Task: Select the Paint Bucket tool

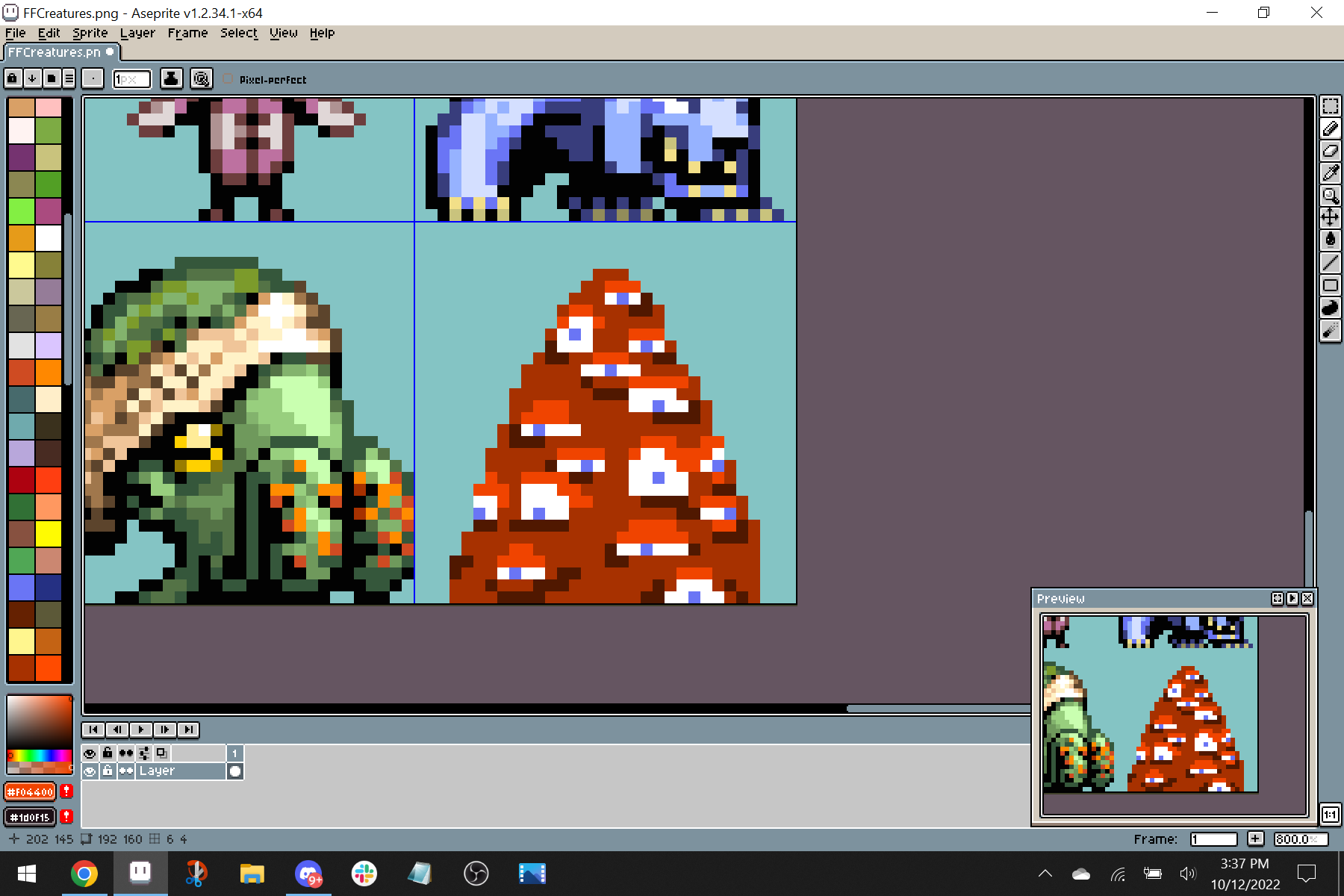Action: (1330, 240)
